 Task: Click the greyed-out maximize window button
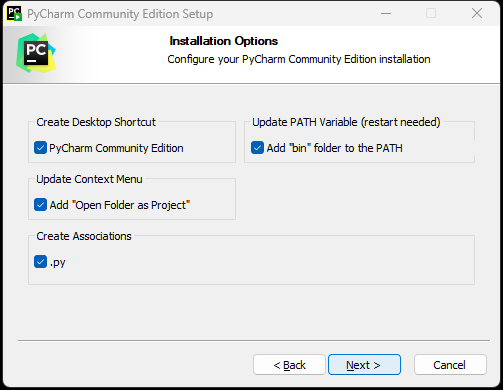[431, 14]
